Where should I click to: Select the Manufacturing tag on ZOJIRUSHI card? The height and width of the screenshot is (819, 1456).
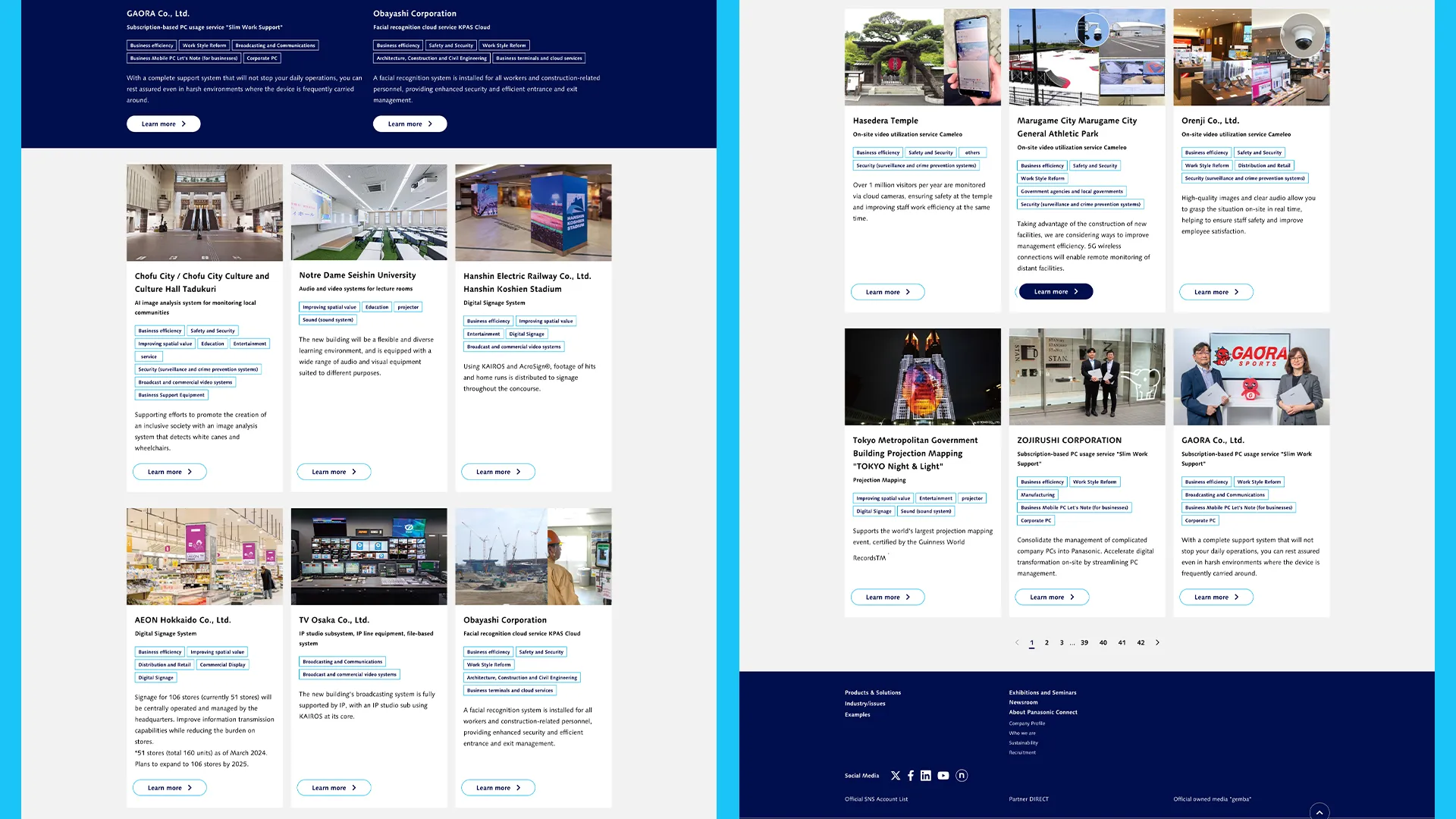1037,495
